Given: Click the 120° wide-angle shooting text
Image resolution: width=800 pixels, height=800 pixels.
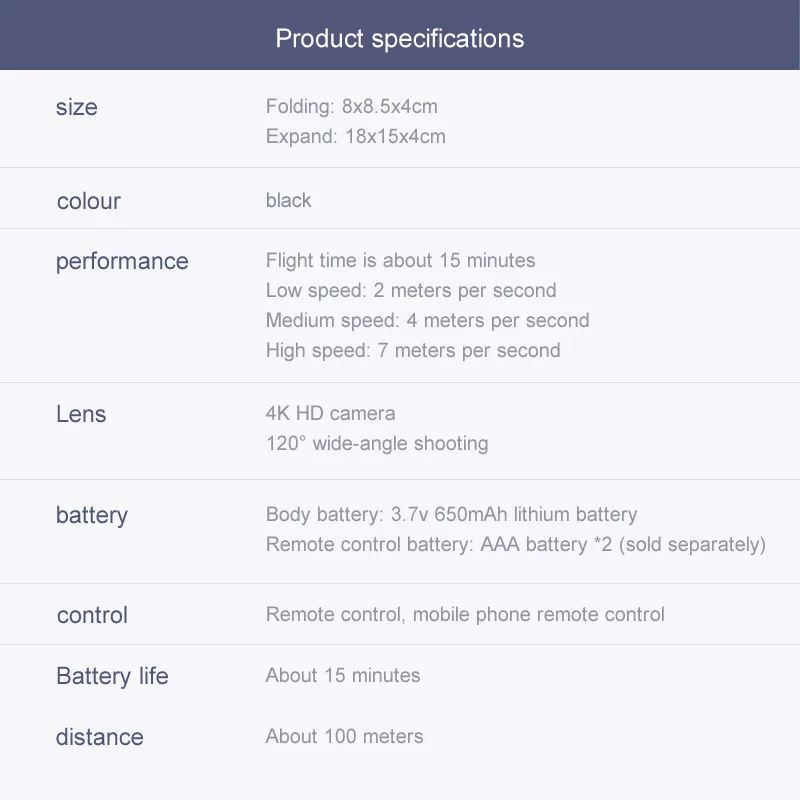Looking at the screenshot, I should 377,443.
